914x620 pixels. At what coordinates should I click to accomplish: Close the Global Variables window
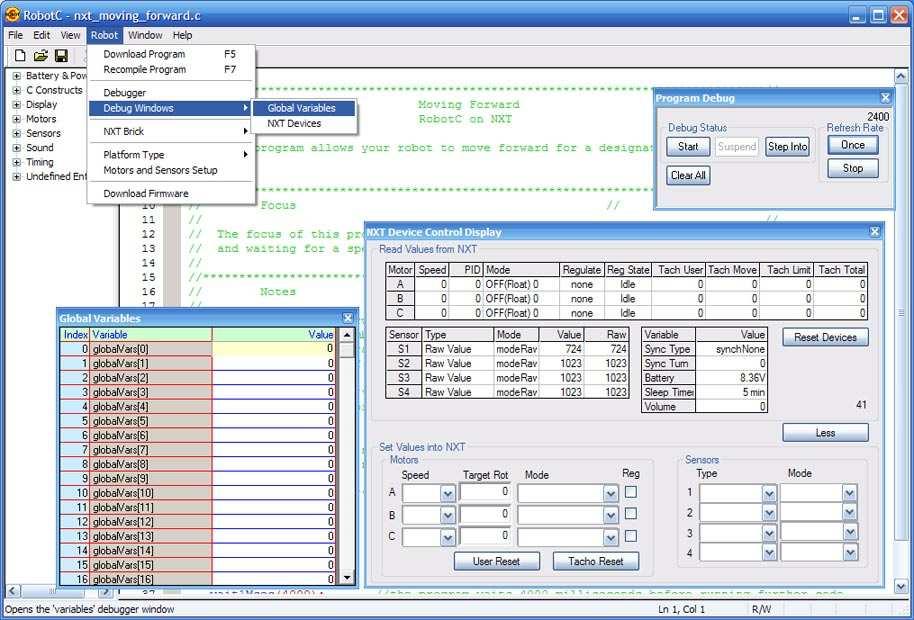click(348, 318)
